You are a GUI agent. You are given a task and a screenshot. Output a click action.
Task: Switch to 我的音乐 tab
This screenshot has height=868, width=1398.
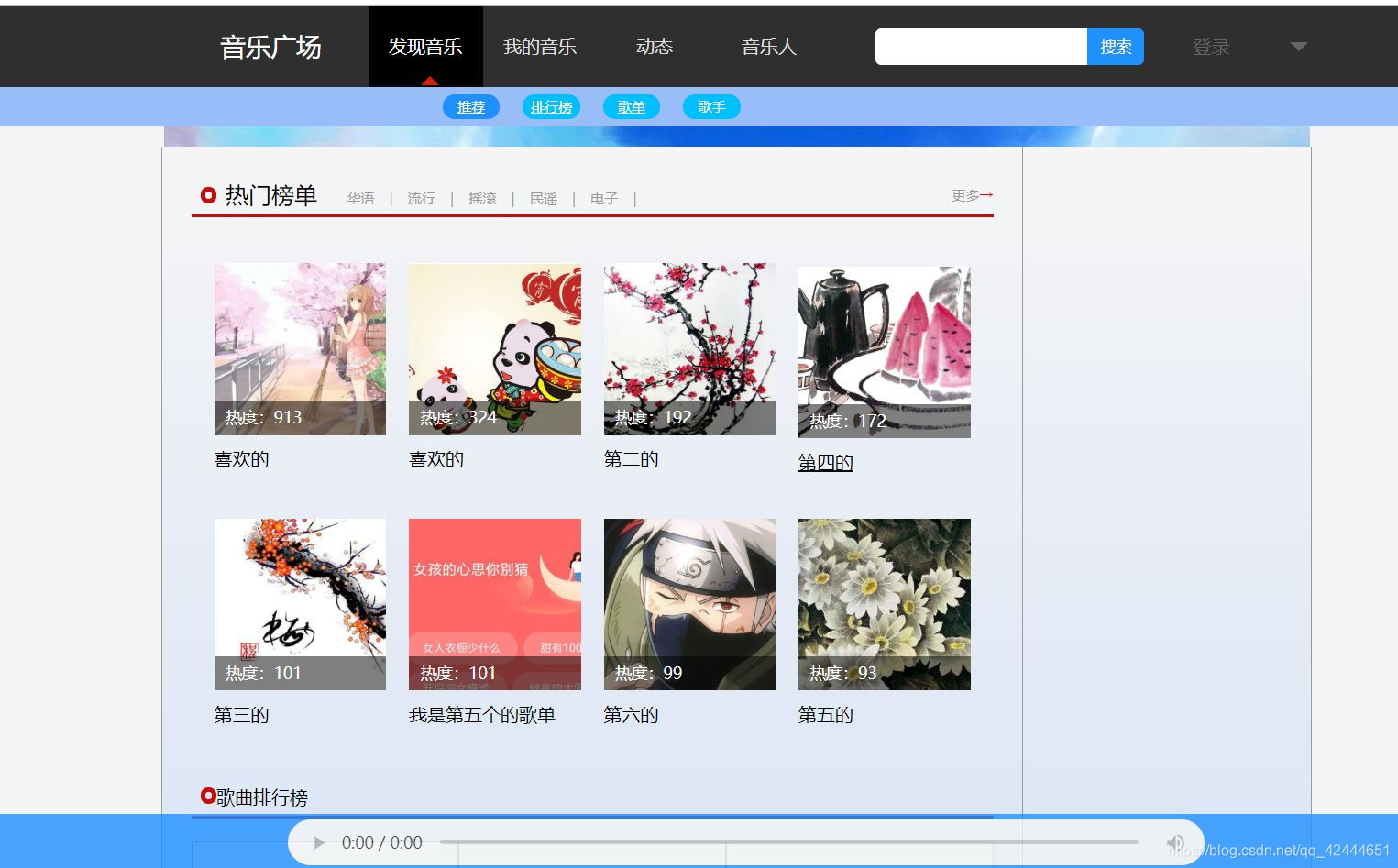click(x=540, y=47)
